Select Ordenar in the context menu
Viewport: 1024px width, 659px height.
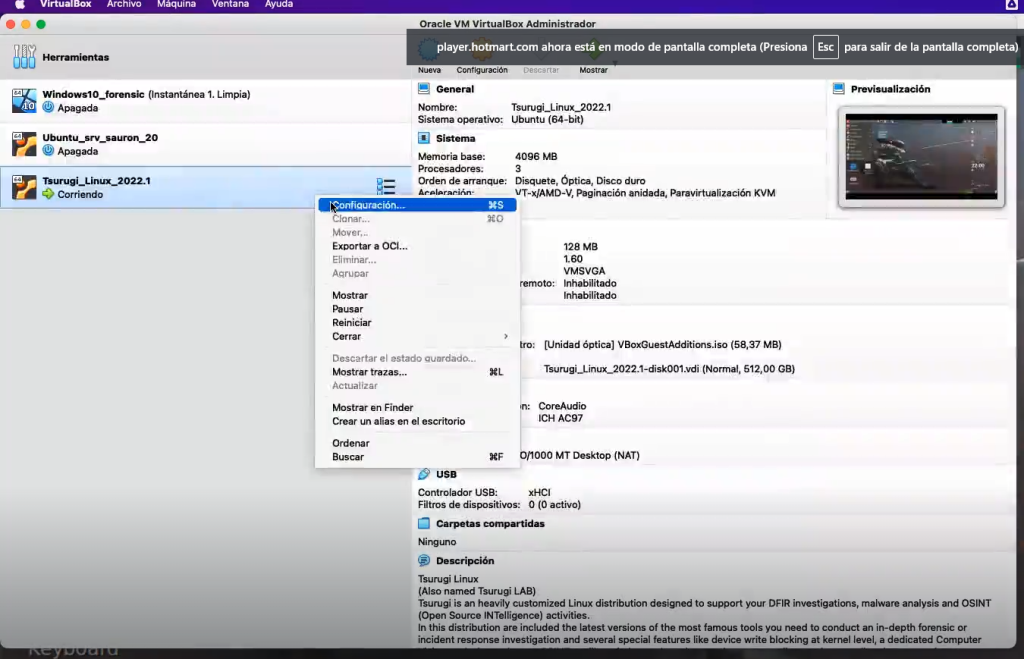pyautogui.click(x=417, y=443)
